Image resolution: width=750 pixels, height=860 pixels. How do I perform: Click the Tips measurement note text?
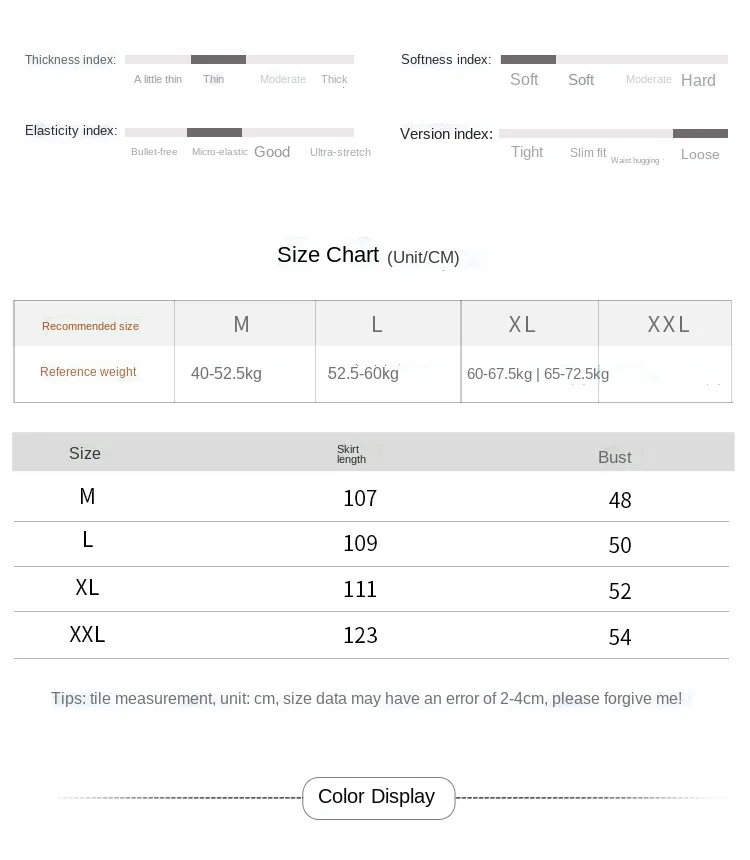tap(366, 699)
